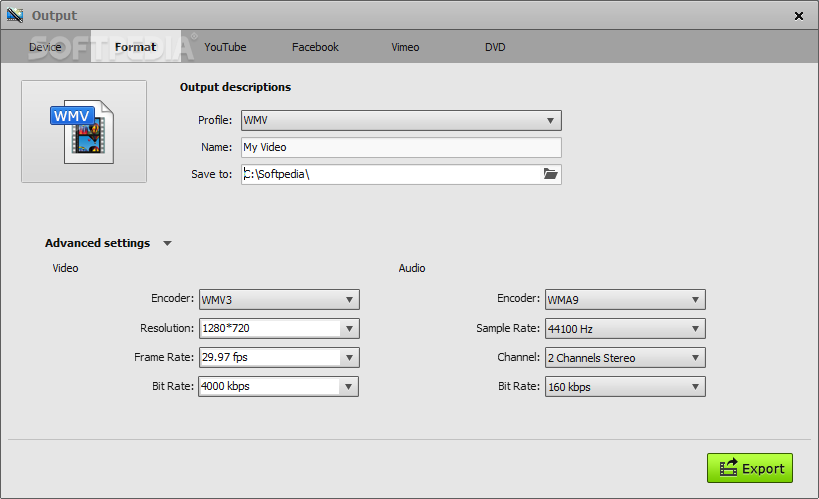Open the Resolution 1280*720 dropdown
The width and height of the screenshot is (819, 499).
click(x=279, y=329)
